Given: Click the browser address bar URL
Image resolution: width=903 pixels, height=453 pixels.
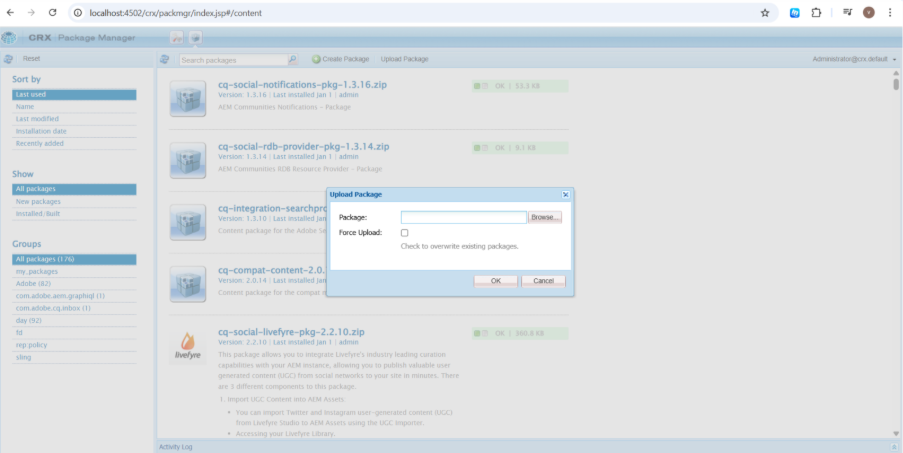Looking at the screenshot, I should pyautogui.click(x=176, y=13).
